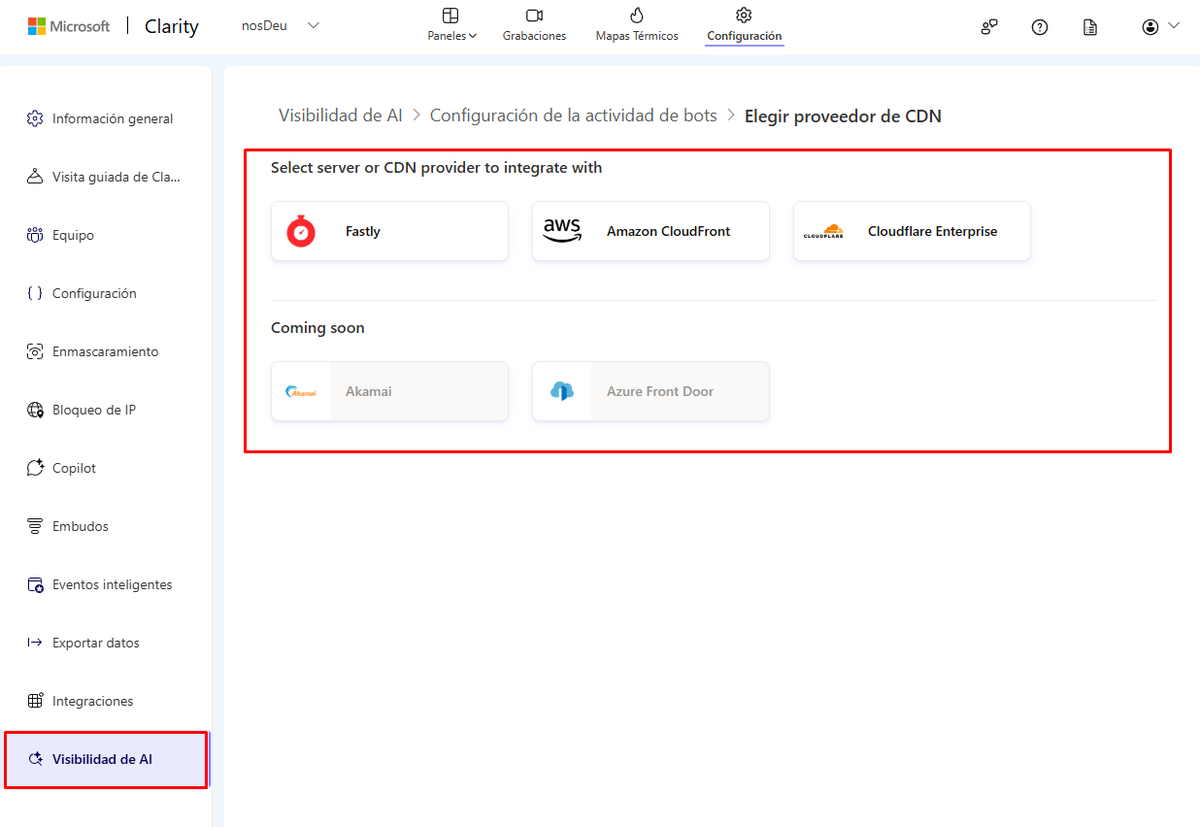Image resolution: width=1200 pixels, height=827 pixels.
Task: Click the Clarity product name
Action: pyautogui.click(x=171, y=27)
